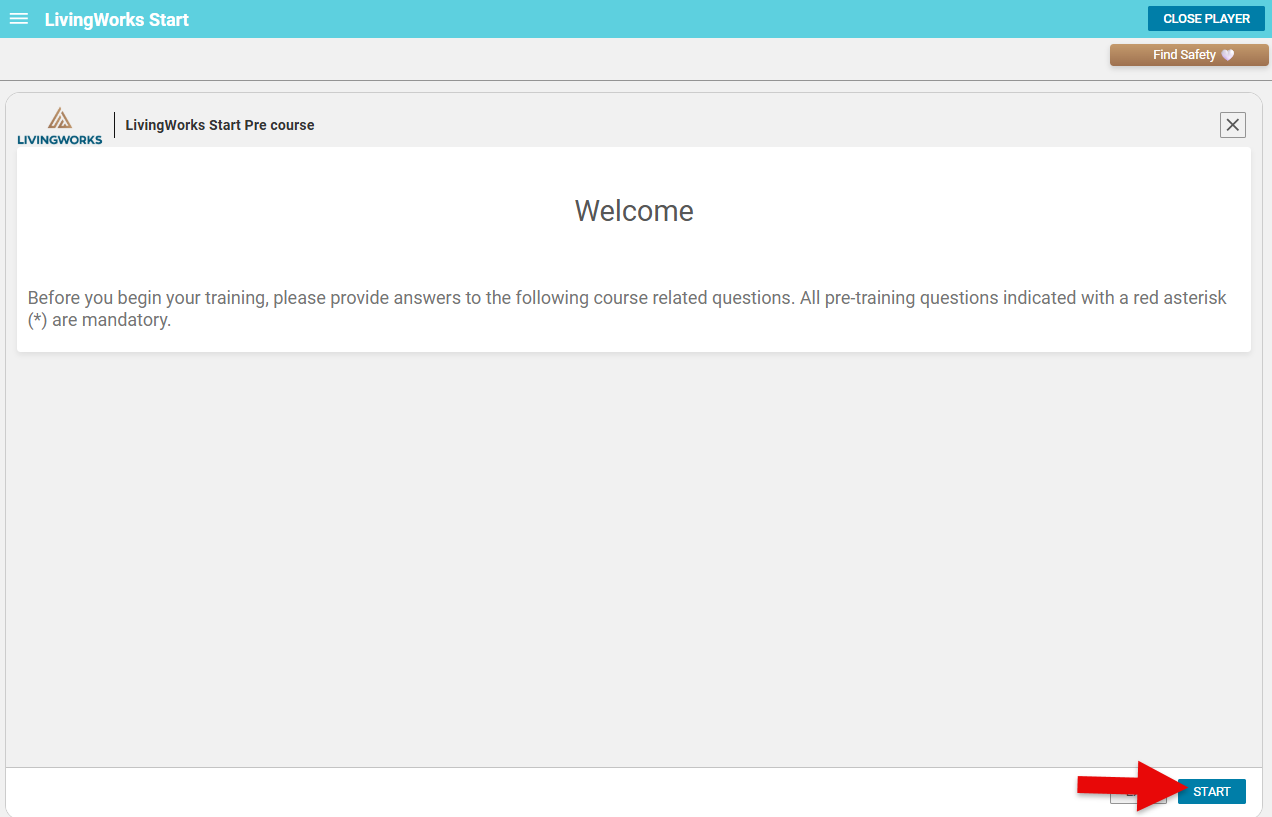Click the Welcome heading
Screen dimensions: 1272x817
click(634, 211)
